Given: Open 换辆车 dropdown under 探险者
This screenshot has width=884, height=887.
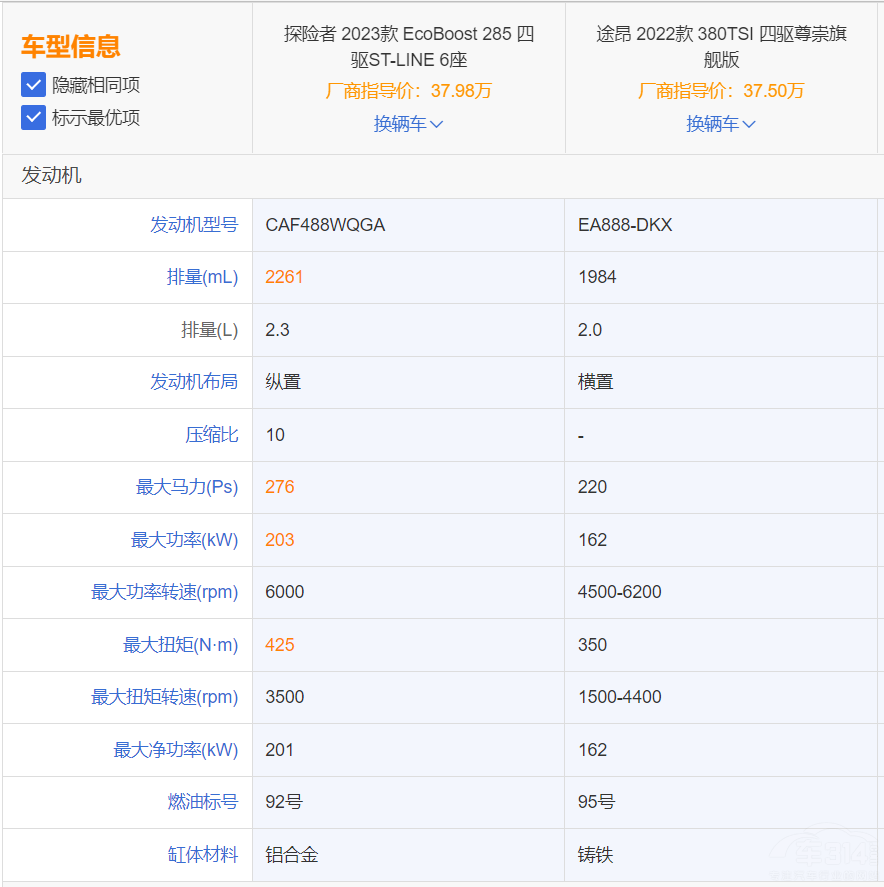Looking at the screenshot, I should point(408,124).
